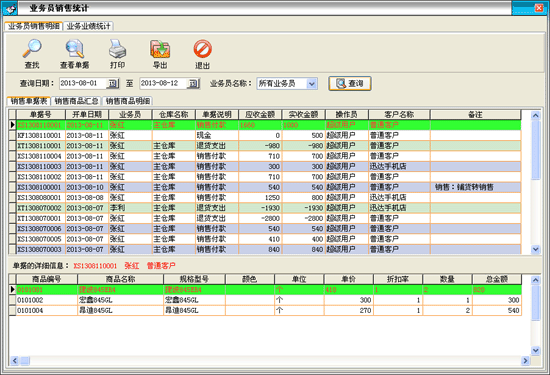Click upper table vertical scrollbar thumb

[535, 150]
